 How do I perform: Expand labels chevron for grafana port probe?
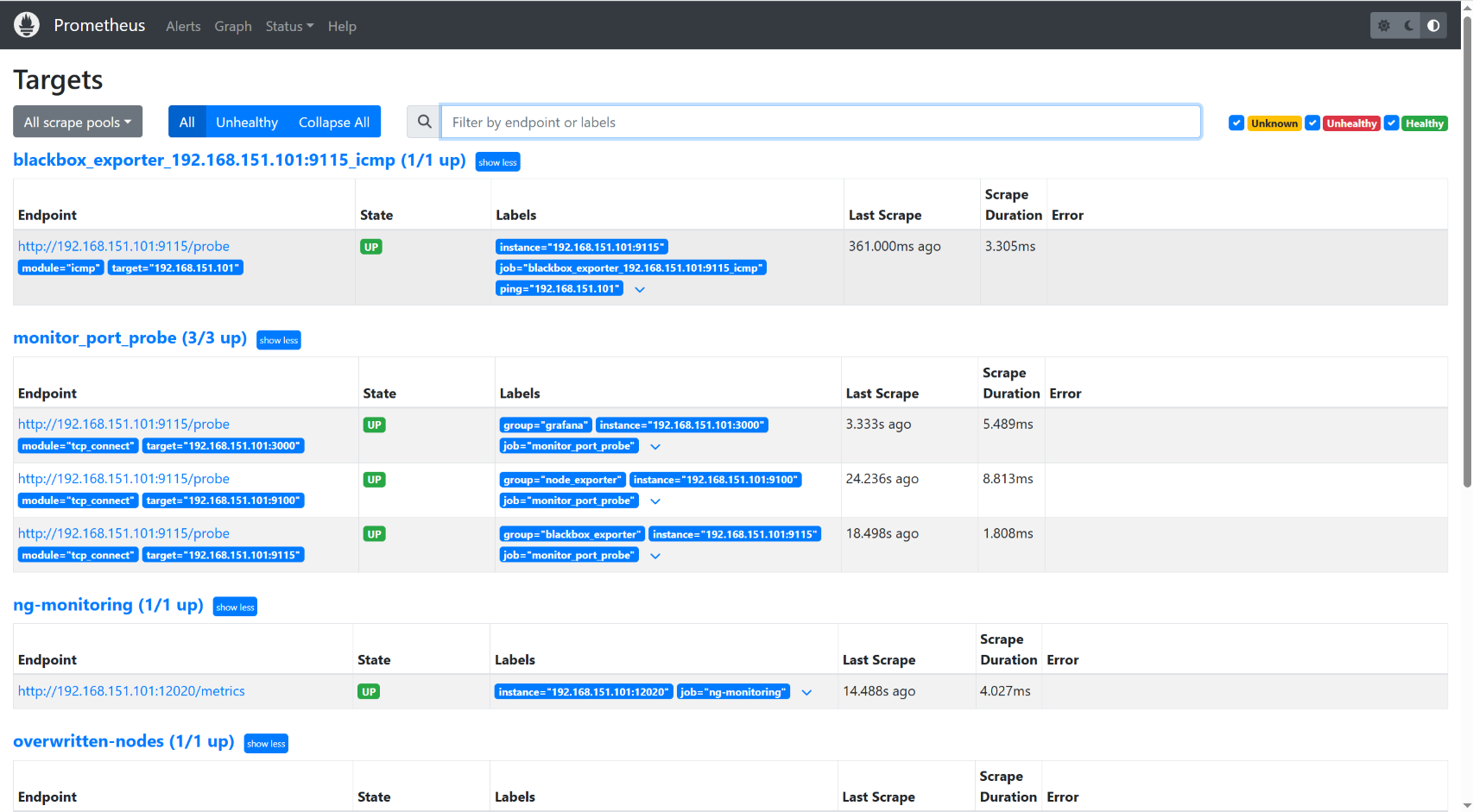pyautogui.click(x=655, y=447)
